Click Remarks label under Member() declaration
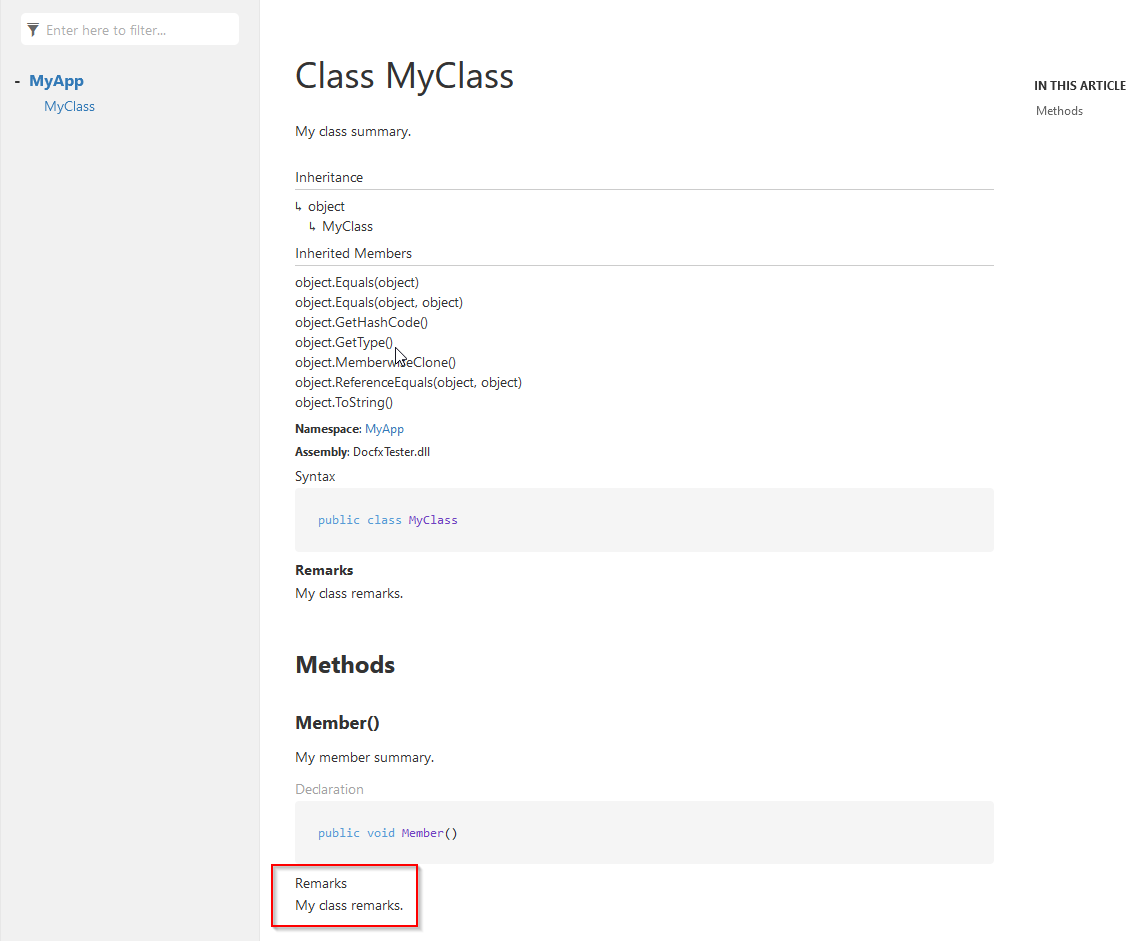1144x941 pixels. 321,883
